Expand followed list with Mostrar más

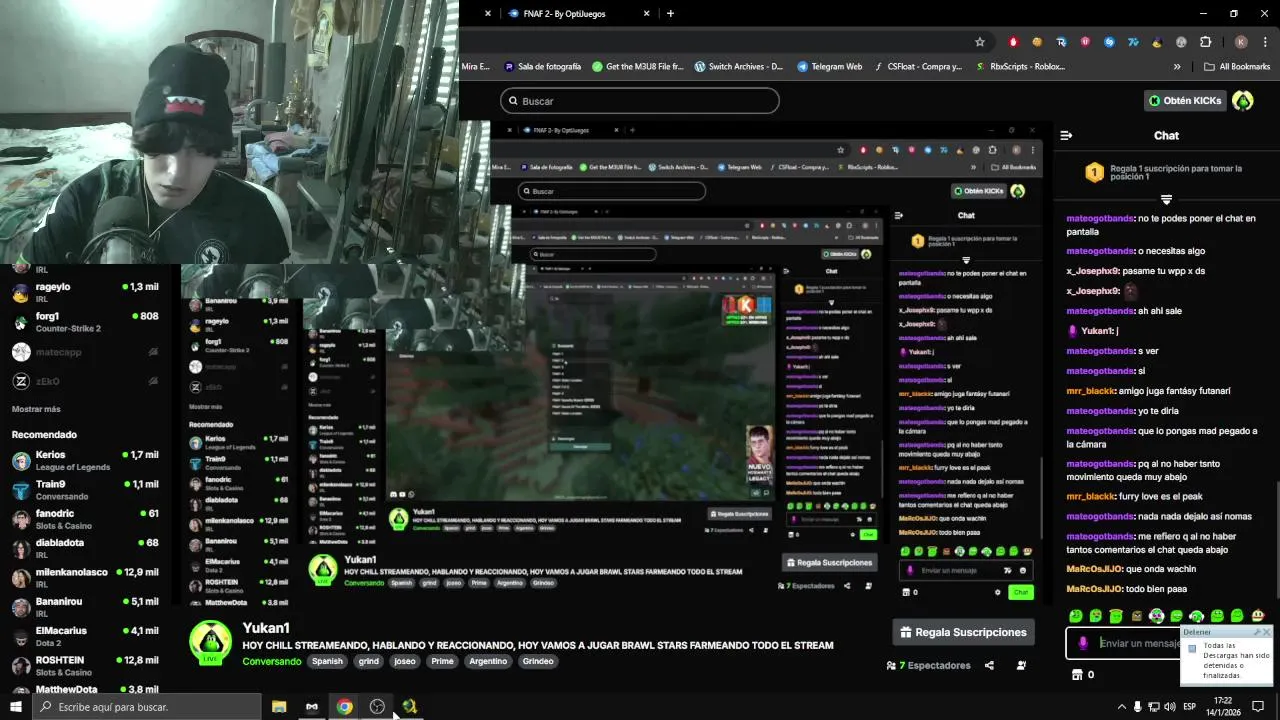36,409
